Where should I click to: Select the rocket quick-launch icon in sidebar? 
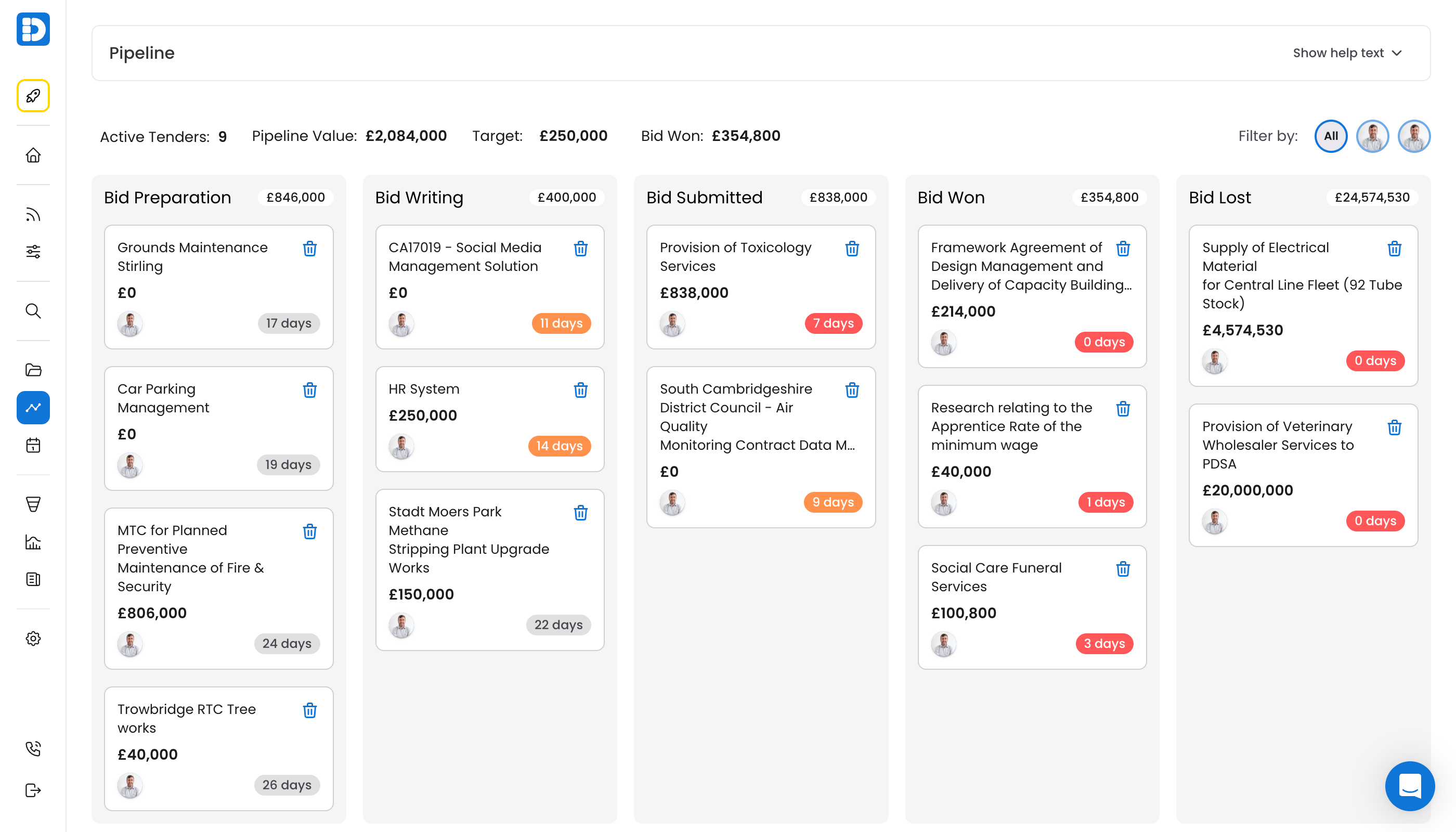click(x=33, y=96)
